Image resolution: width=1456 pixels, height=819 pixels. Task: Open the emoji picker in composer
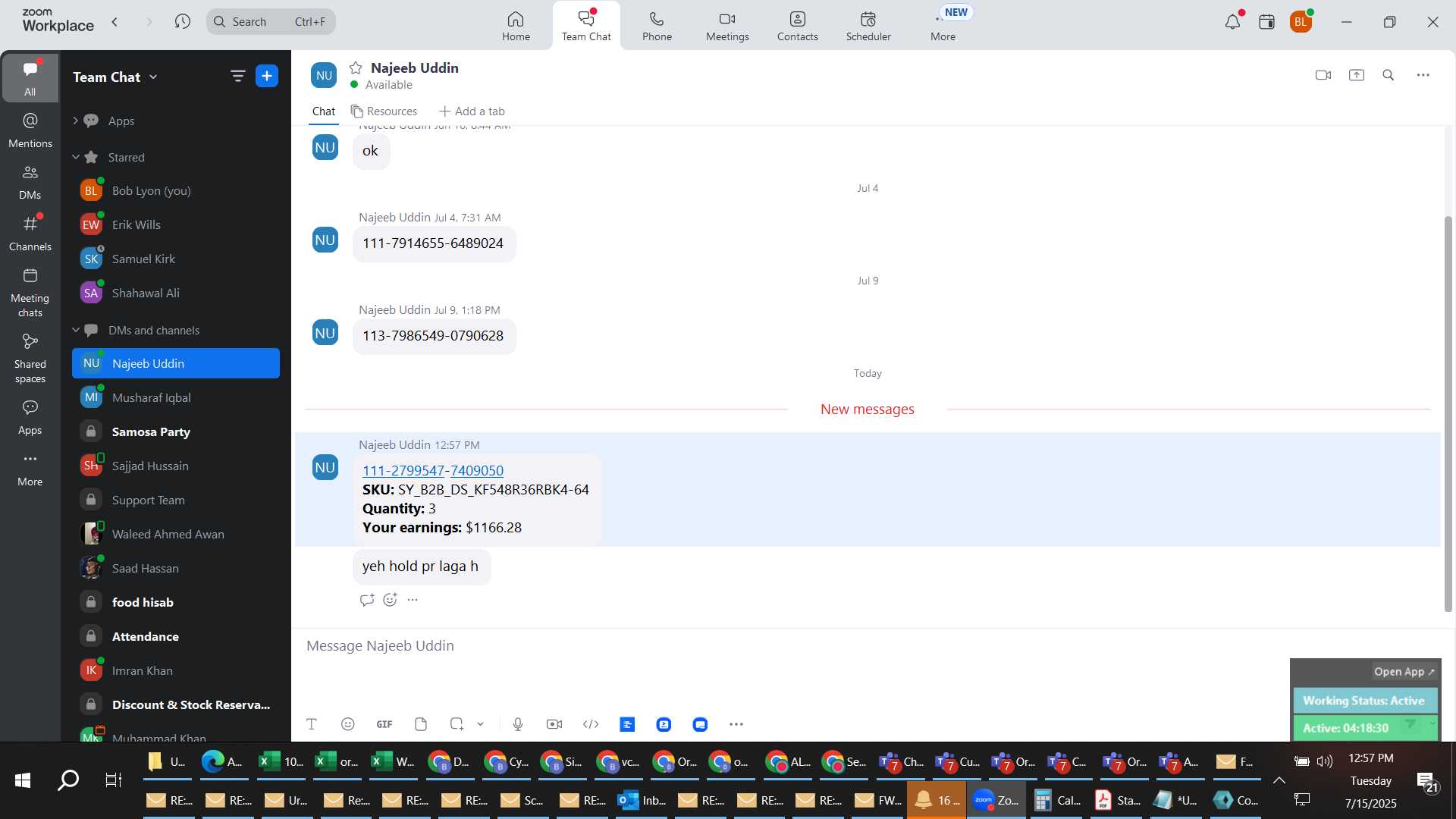coord(348,724)
